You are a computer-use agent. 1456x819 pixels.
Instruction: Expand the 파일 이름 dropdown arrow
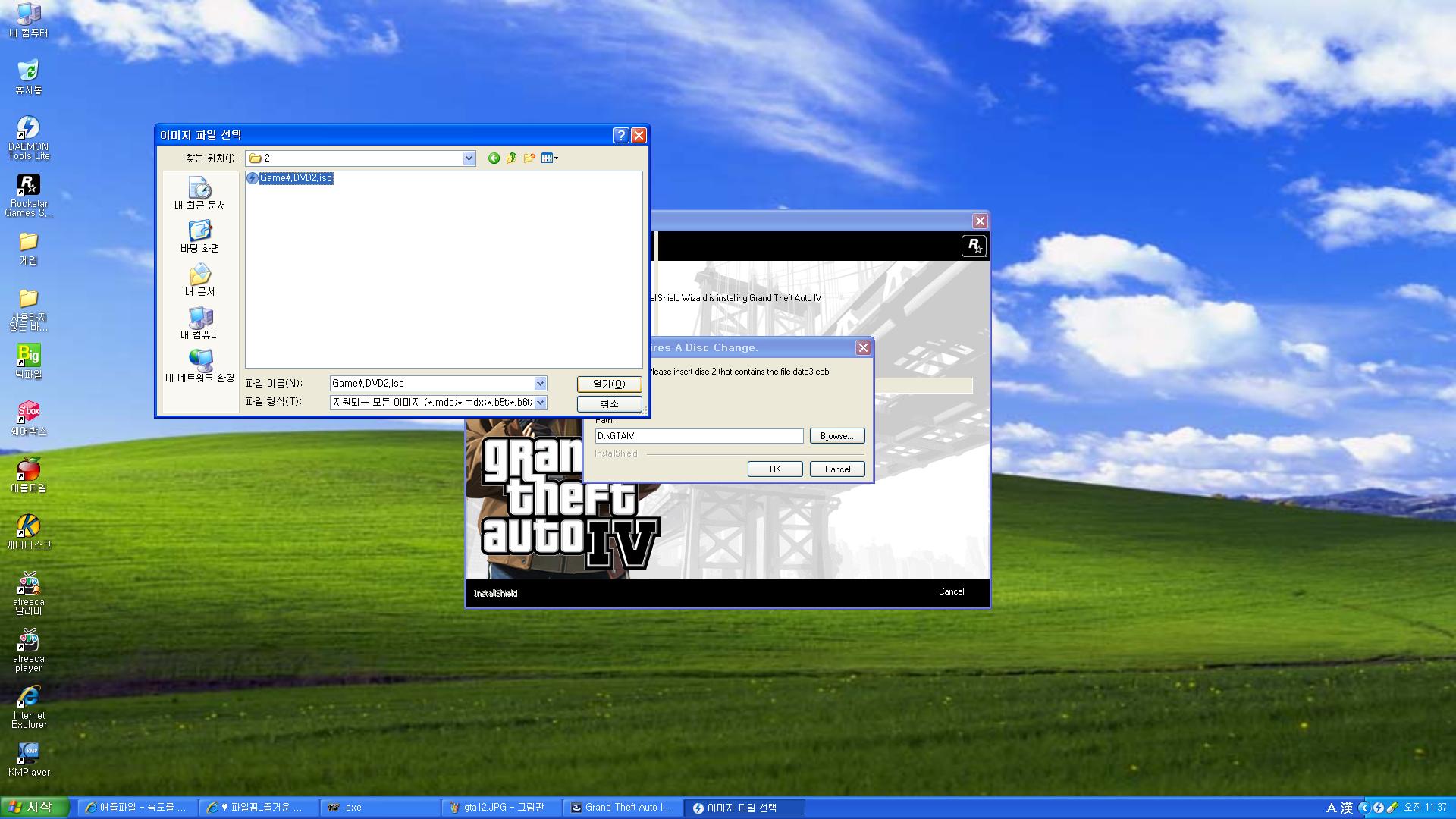pyautogui.click(x=540, y=384)
